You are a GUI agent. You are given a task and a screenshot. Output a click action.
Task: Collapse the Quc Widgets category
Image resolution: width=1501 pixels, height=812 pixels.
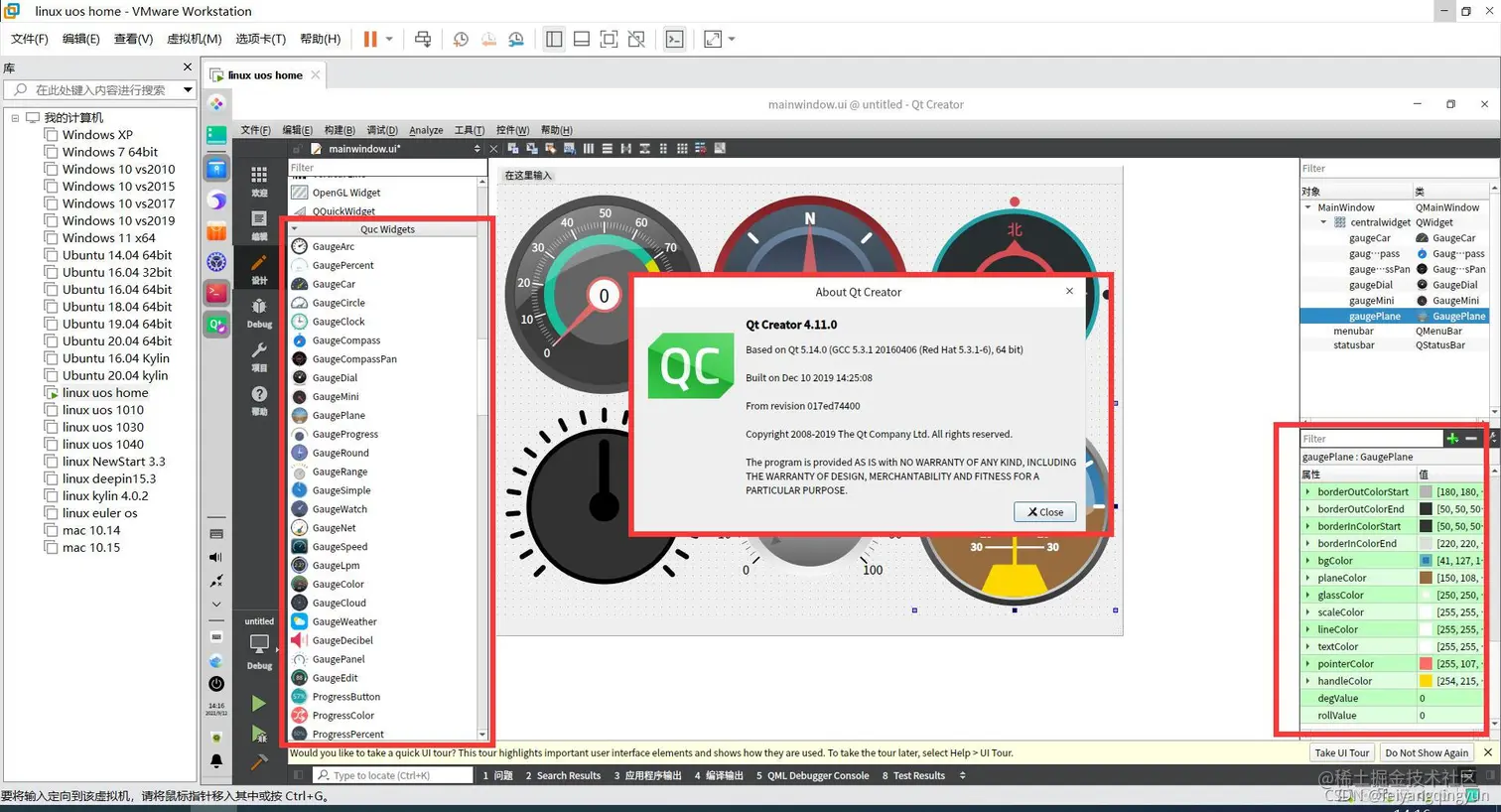294,229
